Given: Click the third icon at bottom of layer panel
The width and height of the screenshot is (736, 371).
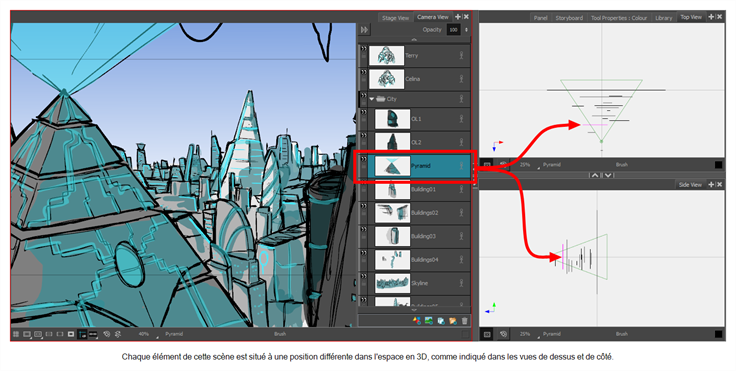Looking at the screenshot, I should pyautogui.click(x=441, y=321).
